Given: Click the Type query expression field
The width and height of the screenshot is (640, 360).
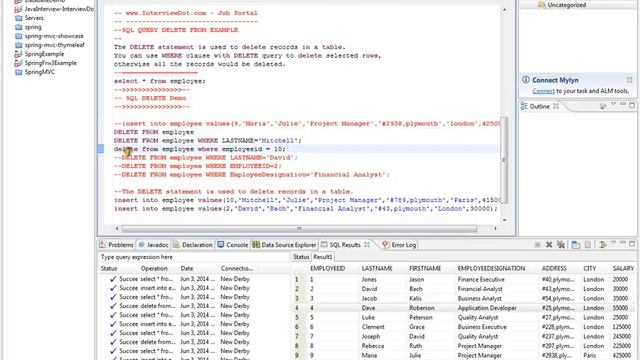Looking at the screenshot, I should point(193,257).
